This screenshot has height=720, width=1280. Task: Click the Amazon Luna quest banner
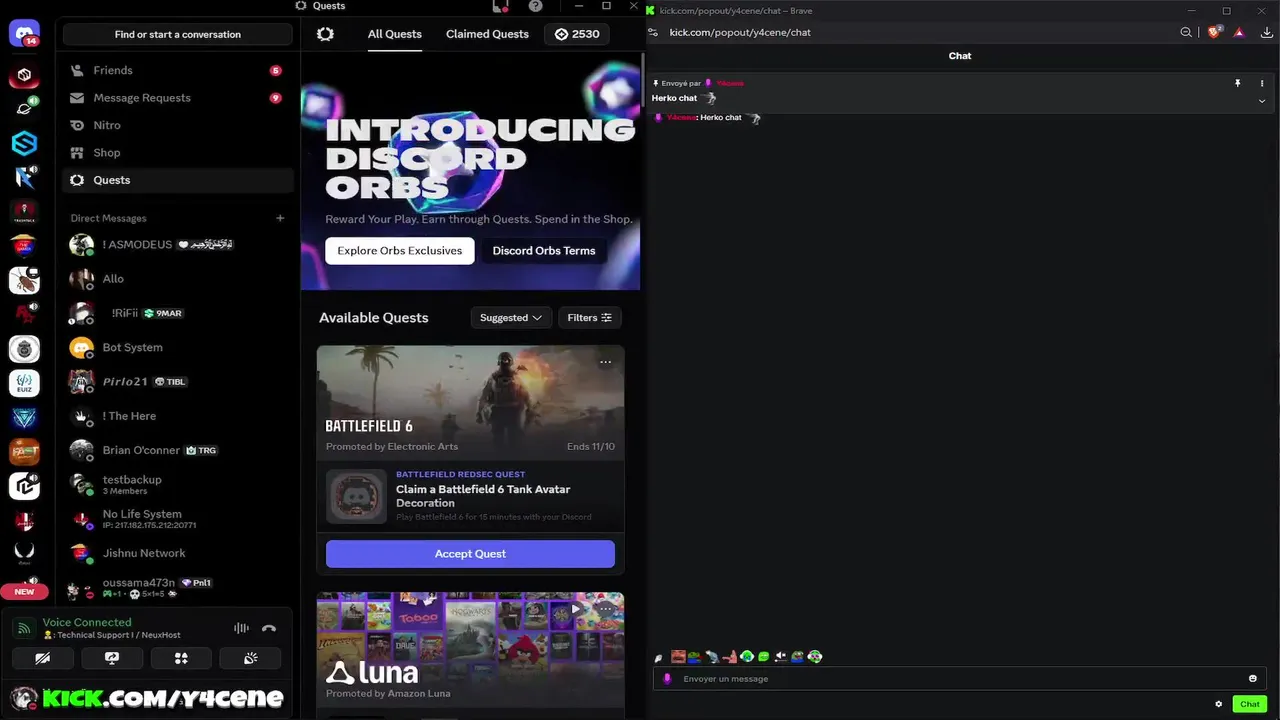pos(470,648)
